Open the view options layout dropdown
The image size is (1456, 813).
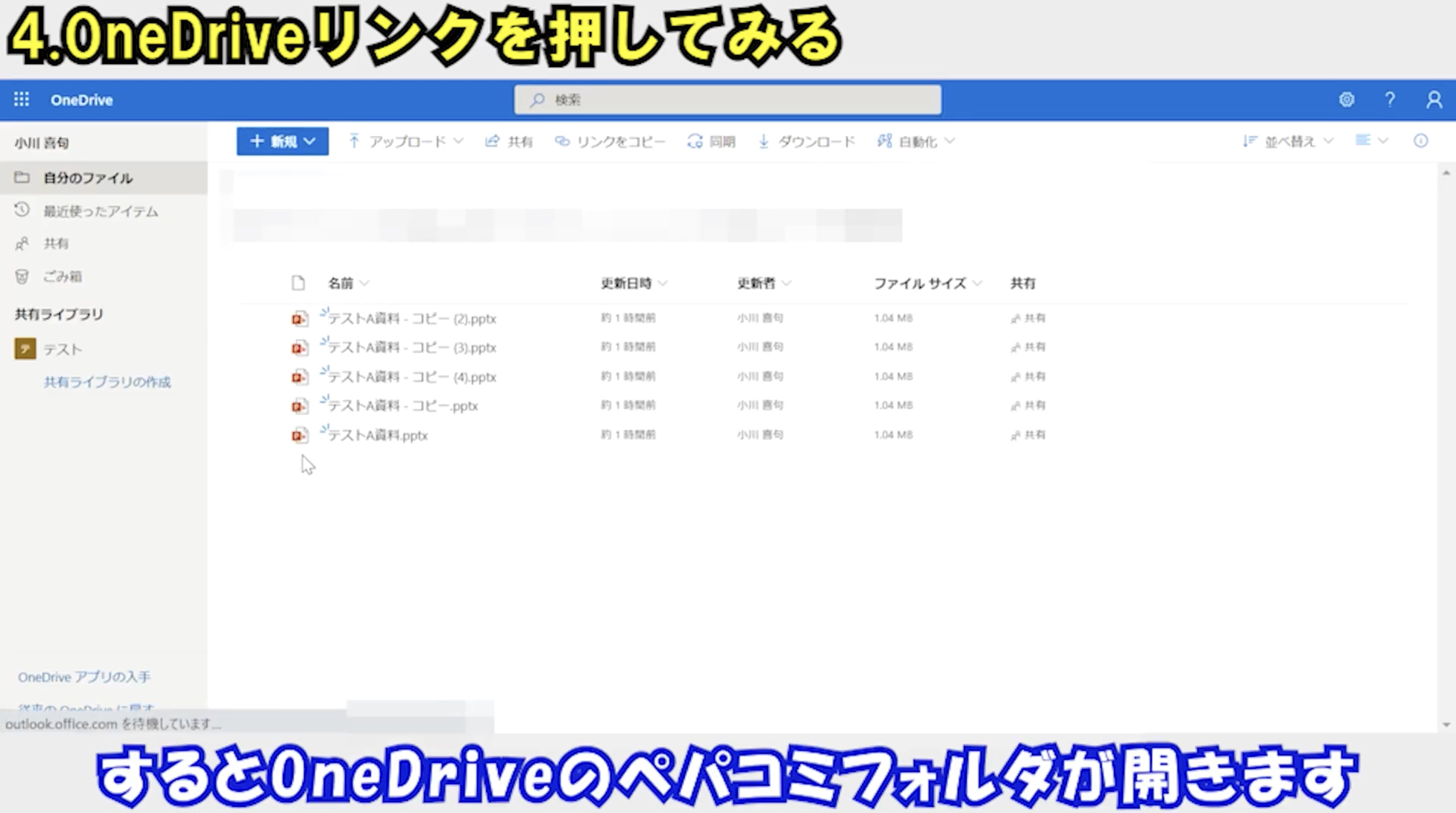[x=1371, y=141]
